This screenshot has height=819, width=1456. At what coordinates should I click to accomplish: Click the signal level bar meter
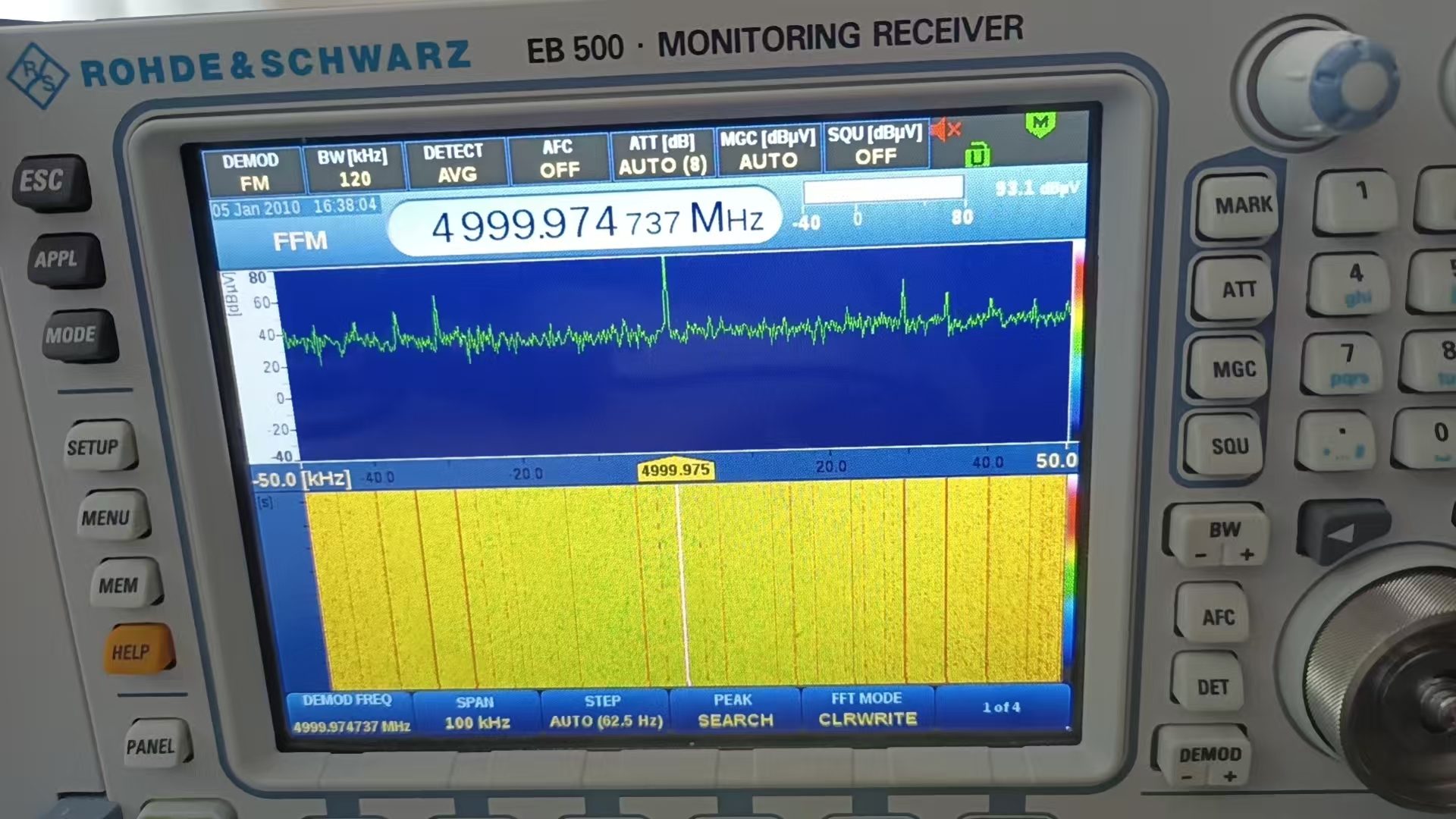point(883,190)
